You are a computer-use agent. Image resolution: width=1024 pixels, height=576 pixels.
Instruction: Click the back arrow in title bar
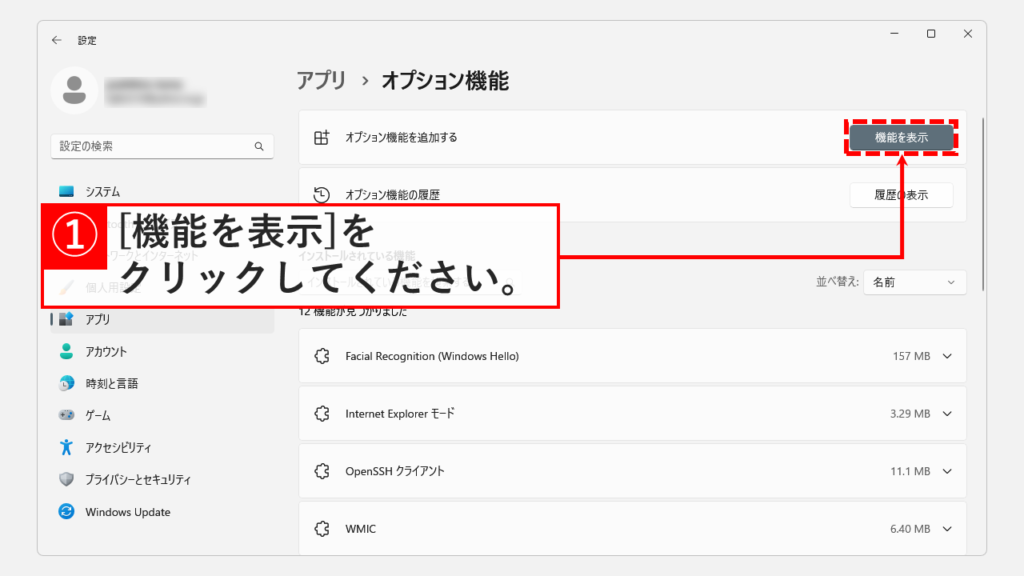coord(57,40)
